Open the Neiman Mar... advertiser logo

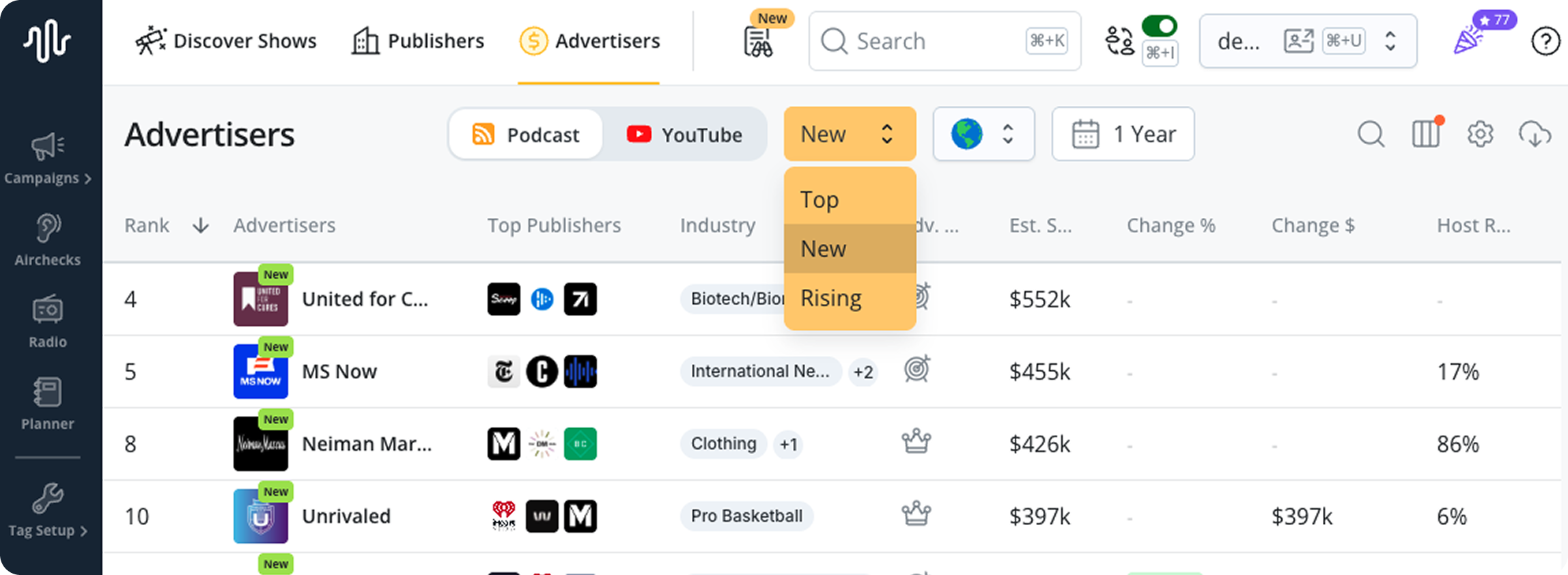(260, 444)
